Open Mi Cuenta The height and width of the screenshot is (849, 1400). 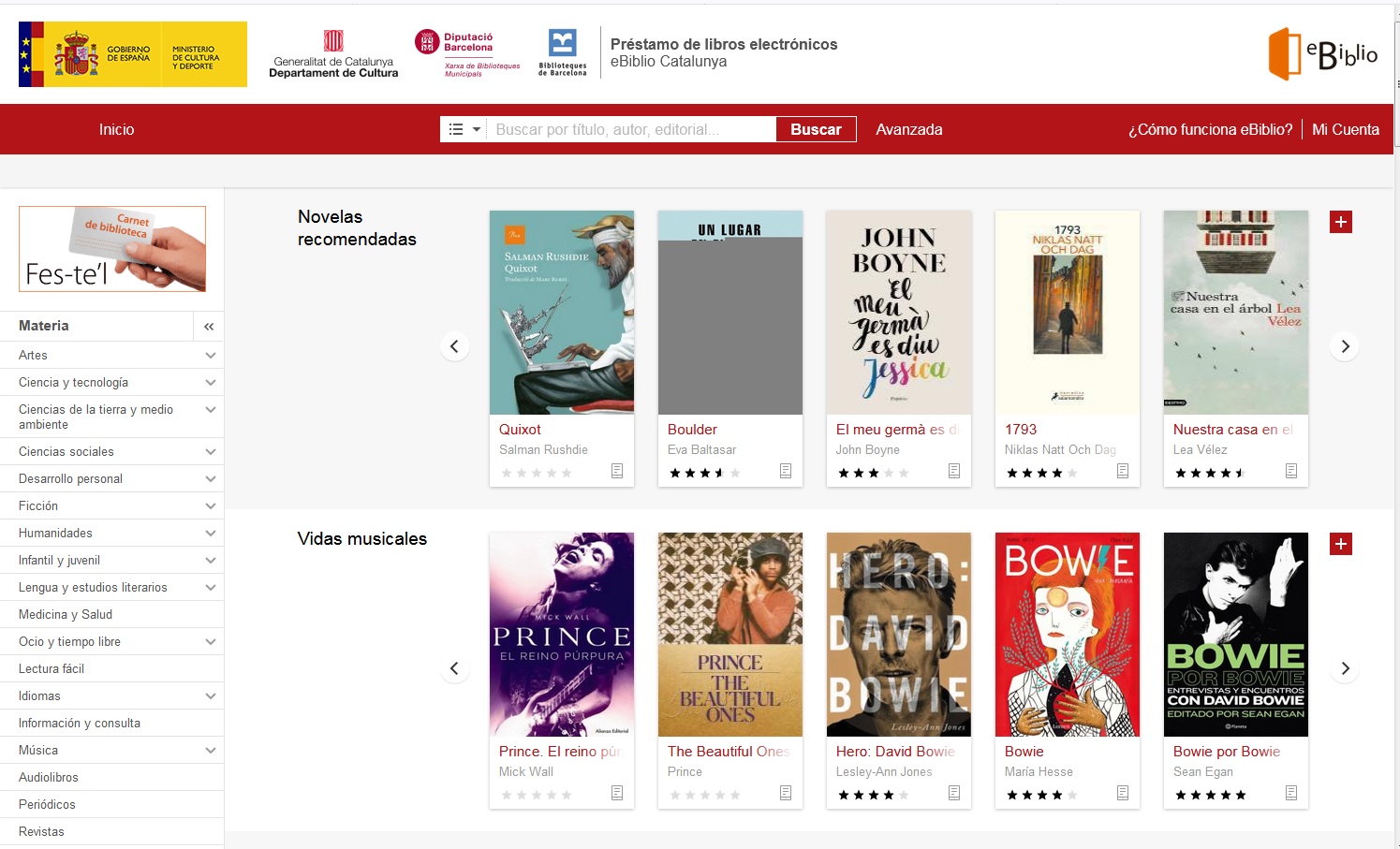click(1346, 129)
